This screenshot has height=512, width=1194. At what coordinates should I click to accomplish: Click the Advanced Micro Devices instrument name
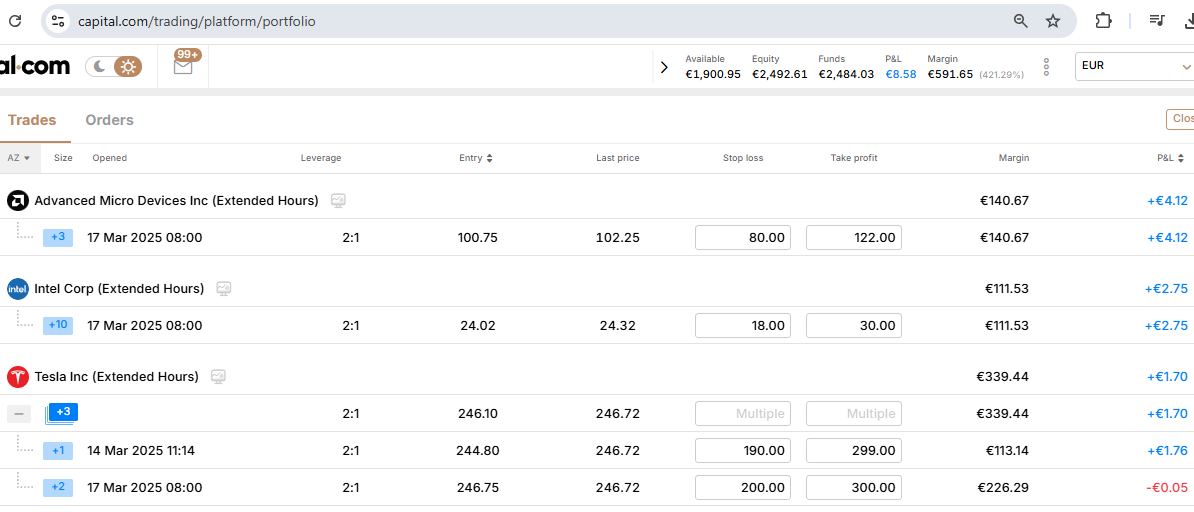[176, 201]
